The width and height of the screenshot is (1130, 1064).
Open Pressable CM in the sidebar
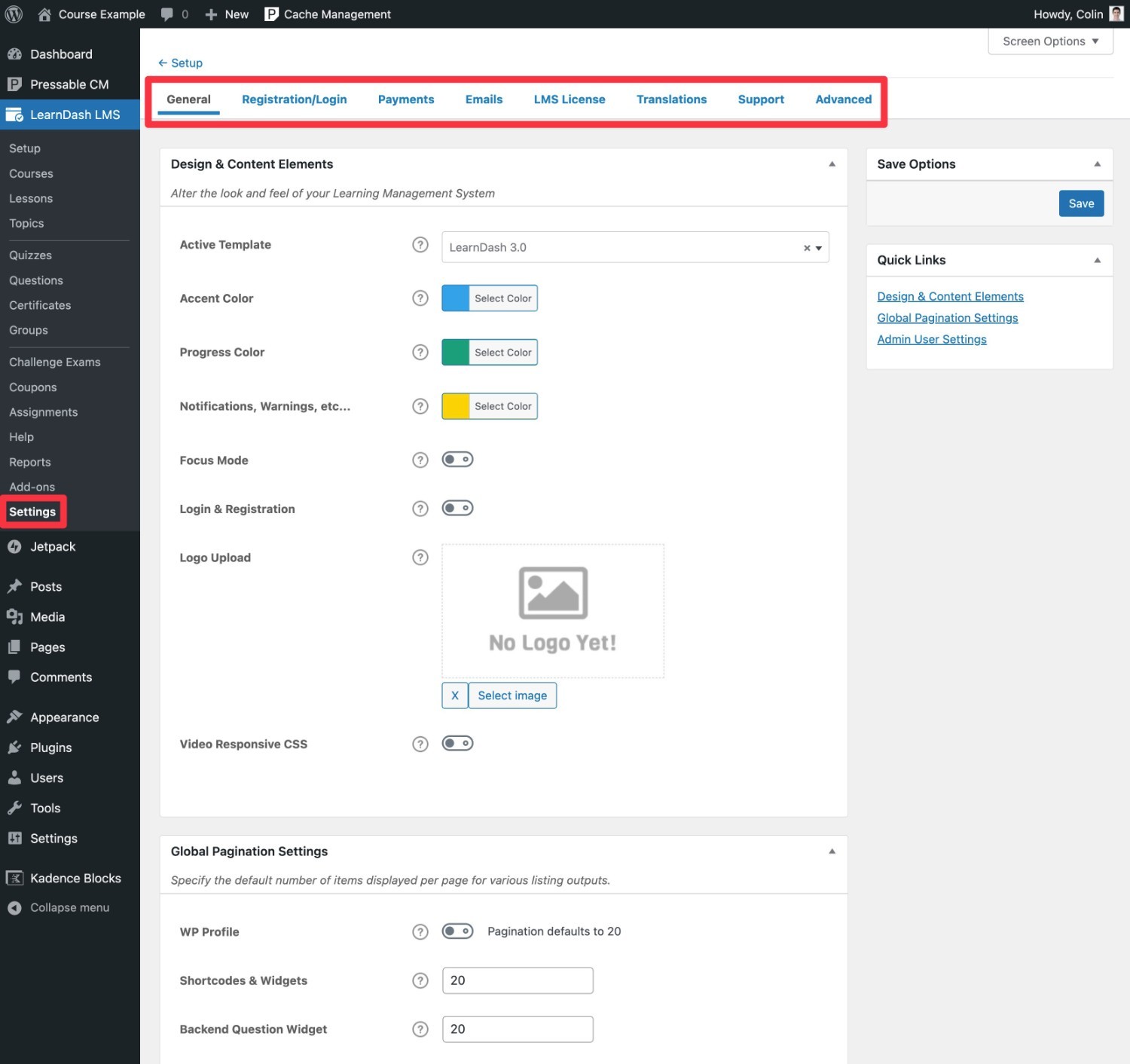tap(69, 84)
